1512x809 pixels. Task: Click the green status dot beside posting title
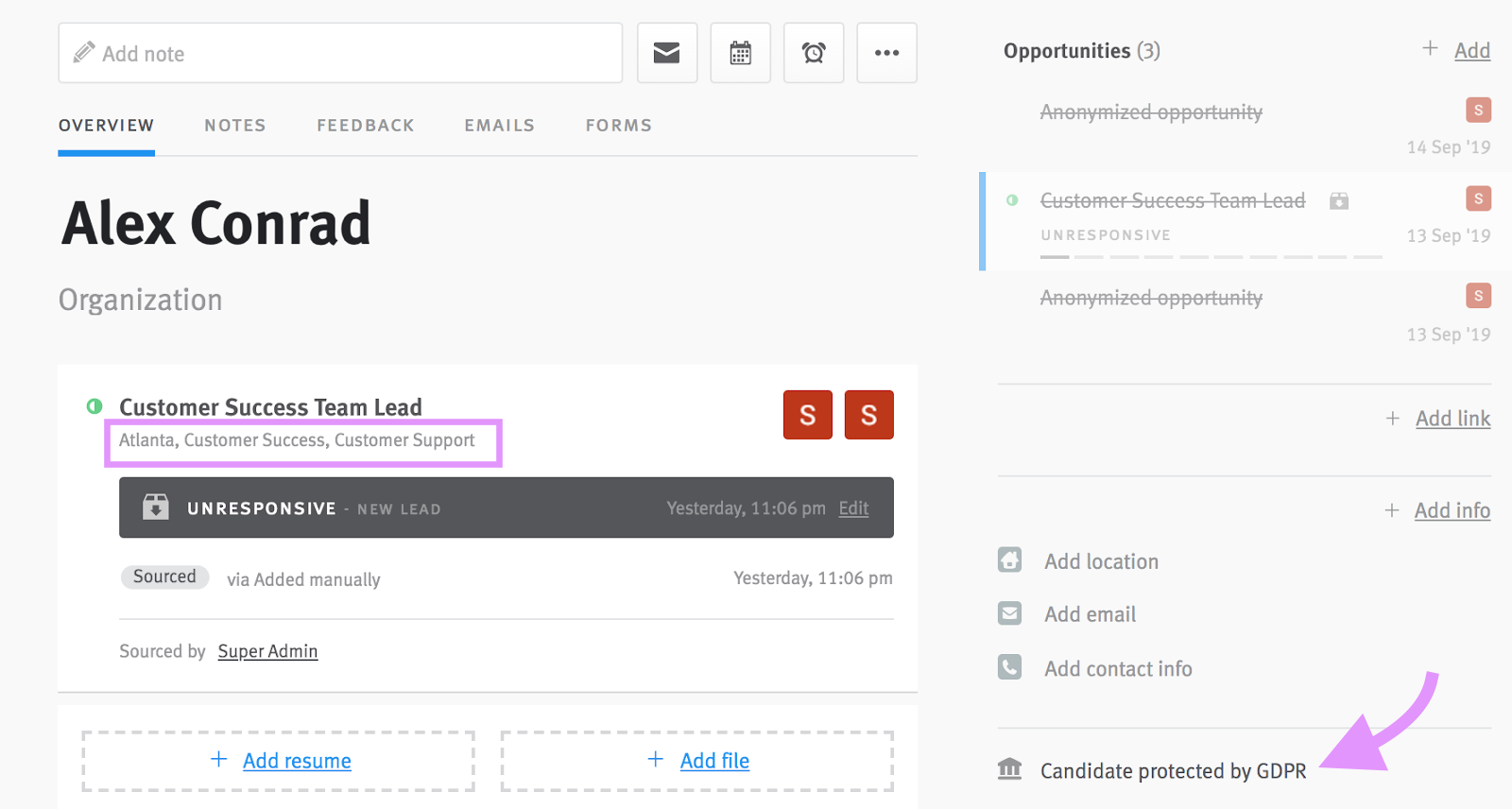coord(94,406)
